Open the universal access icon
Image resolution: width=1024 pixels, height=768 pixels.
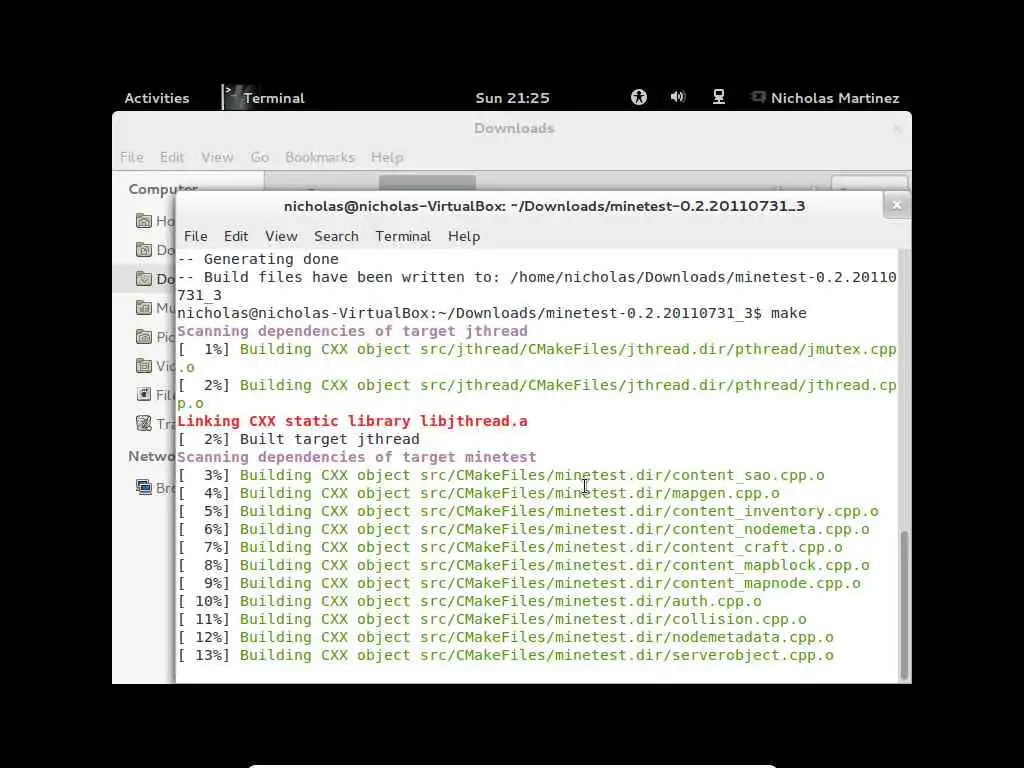click(x=639, y=97)
